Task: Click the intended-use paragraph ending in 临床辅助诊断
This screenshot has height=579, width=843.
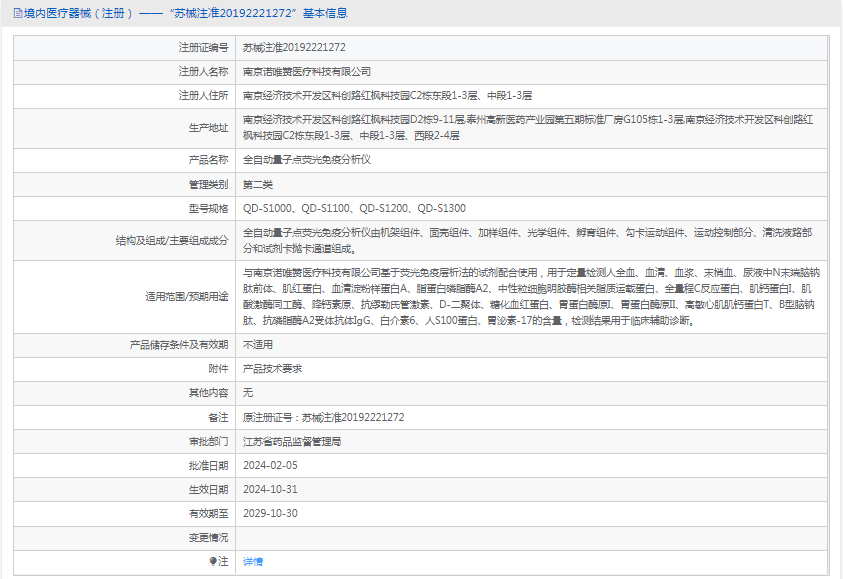Action: click(x=531, y=296)
